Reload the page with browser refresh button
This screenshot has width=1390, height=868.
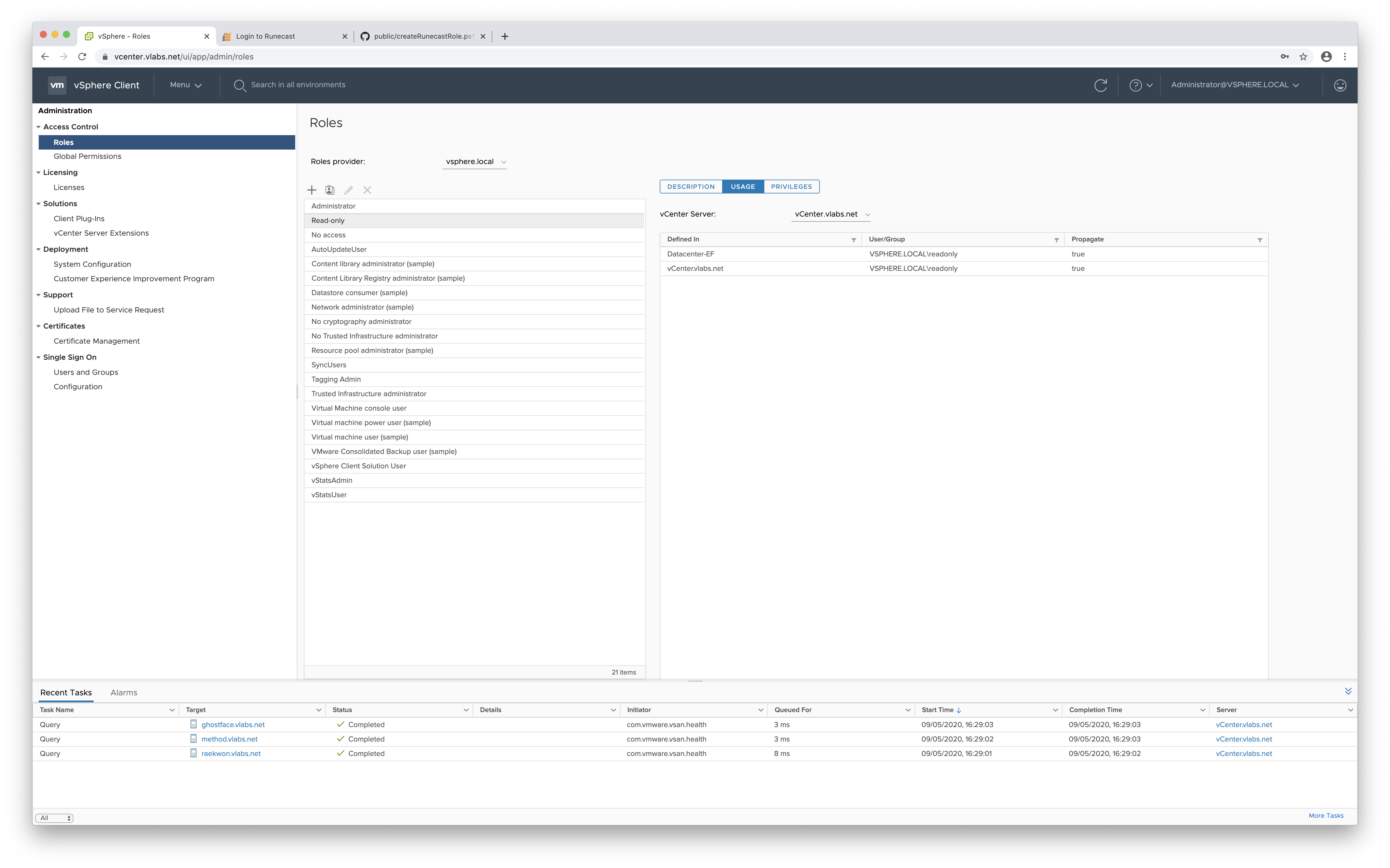(x=82, y=56)
